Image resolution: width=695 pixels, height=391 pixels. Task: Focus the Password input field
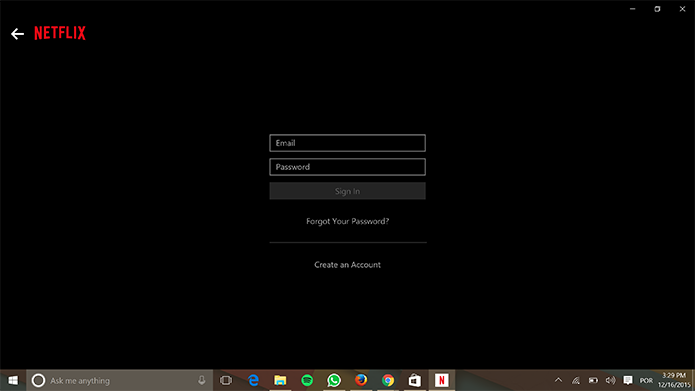348,167
